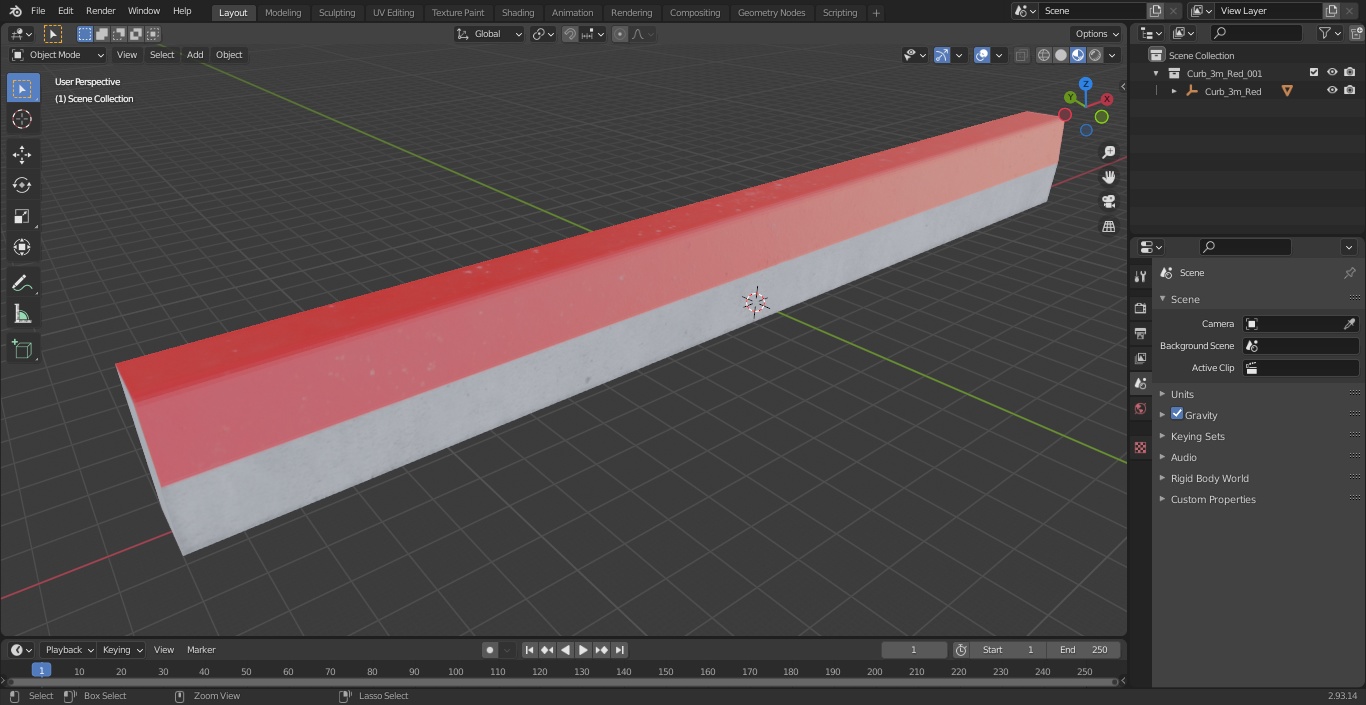This screenshot has width=1366, height=705.
Task: Click the Z axis on navigation gizmo
Action: tap(1086, 84)
